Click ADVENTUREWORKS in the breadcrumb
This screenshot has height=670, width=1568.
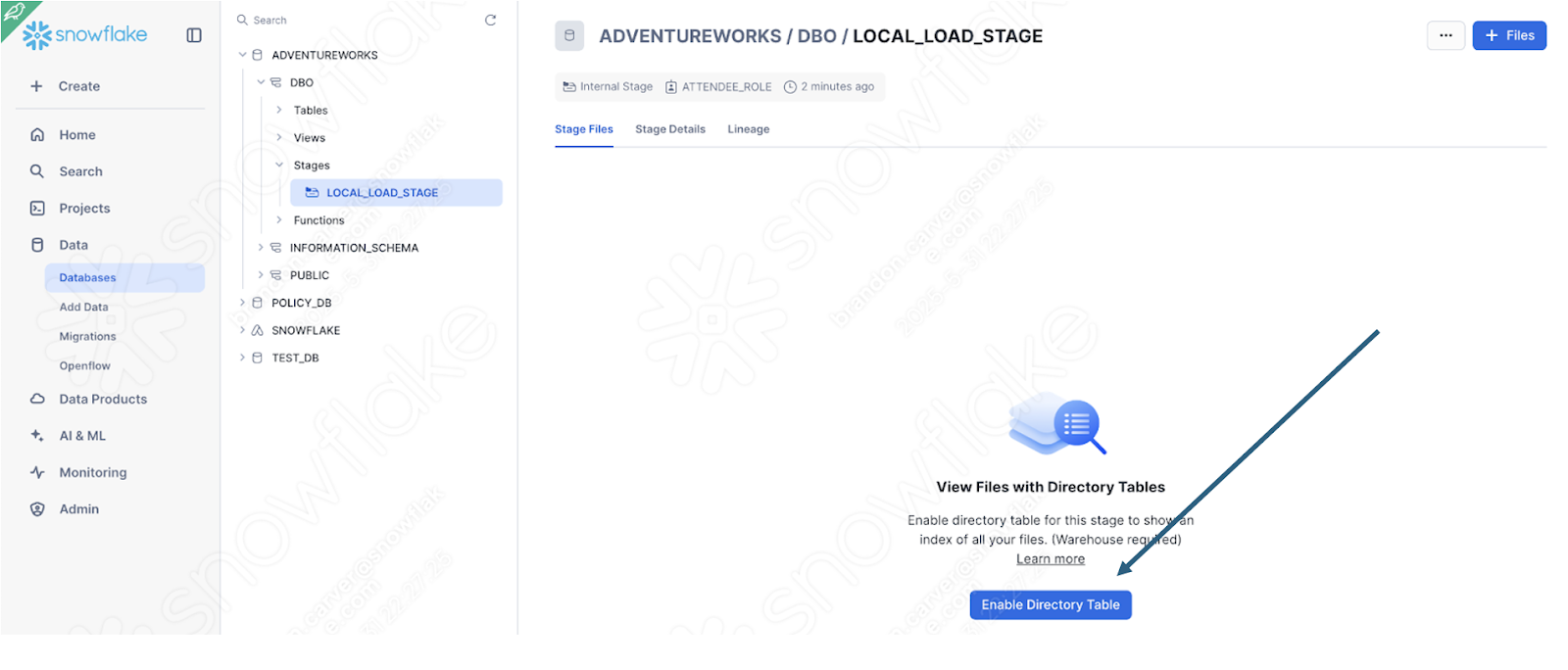click(x=690, y=36)
